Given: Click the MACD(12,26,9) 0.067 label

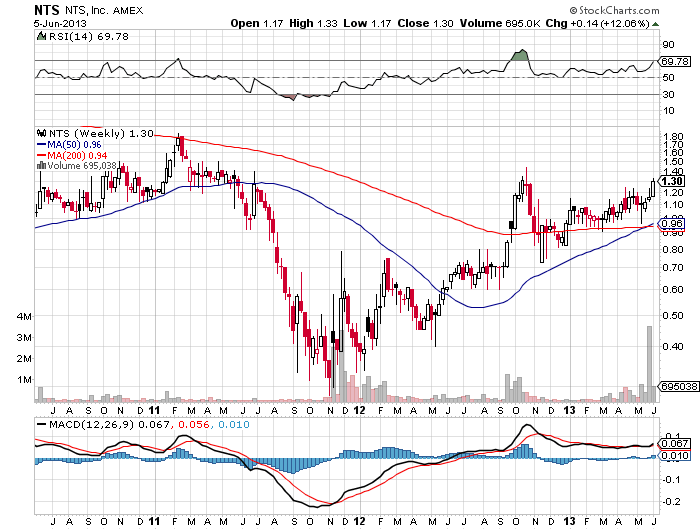Looking at the screenshot, I should tap(103, 424).
